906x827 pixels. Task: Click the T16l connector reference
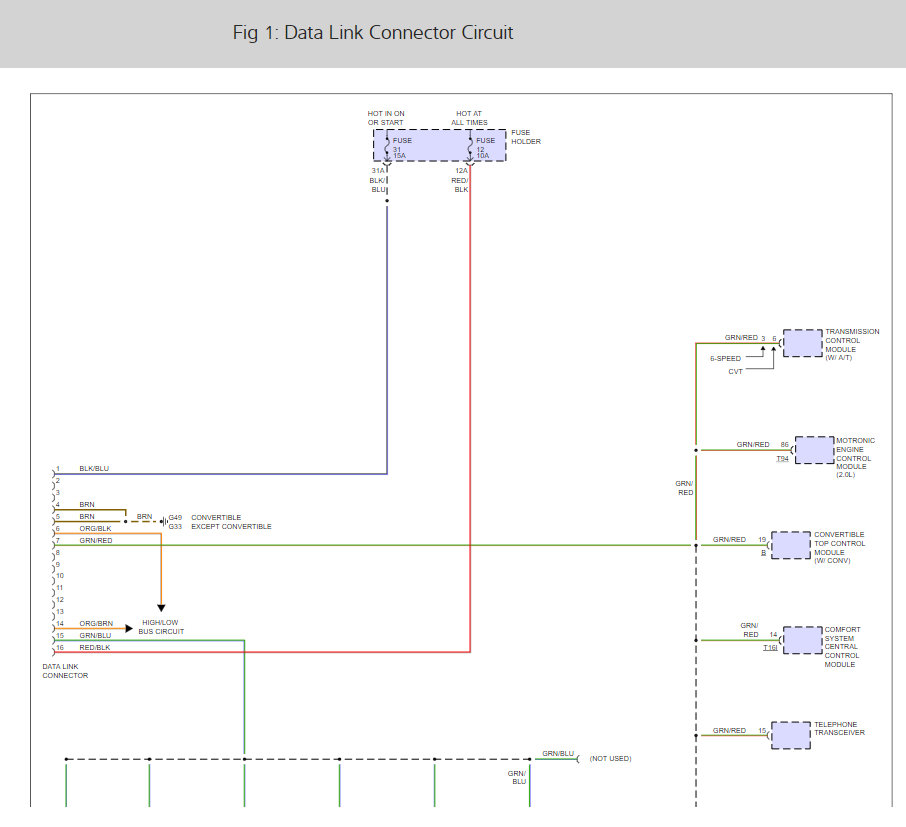point(770,648)
